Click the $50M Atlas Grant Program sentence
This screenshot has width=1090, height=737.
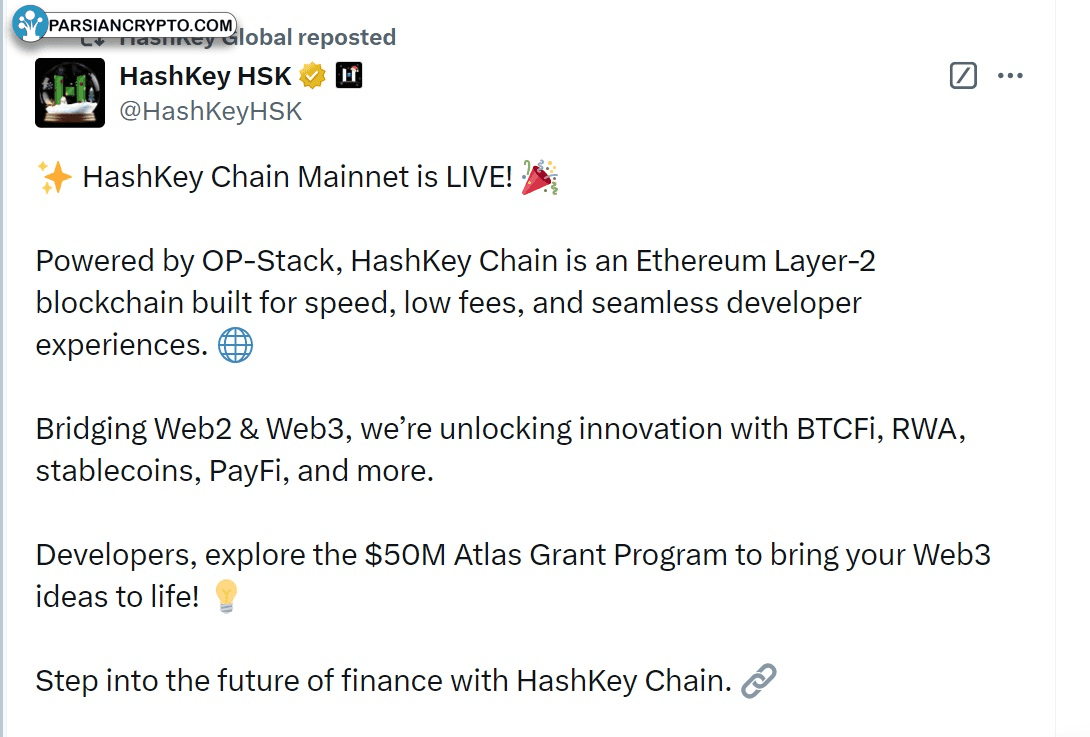coord(512,555)
